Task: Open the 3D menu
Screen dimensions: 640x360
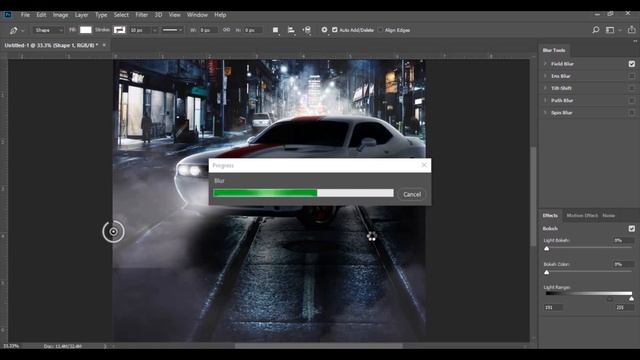Action: [x=158, y=15]
